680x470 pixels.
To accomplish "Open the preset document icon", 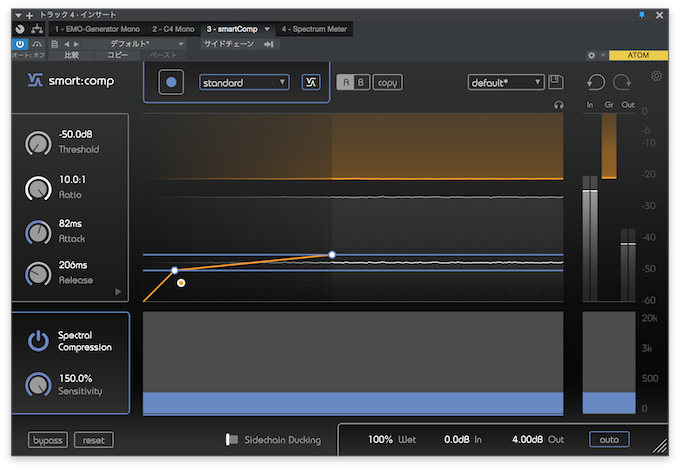I will 55,44.
